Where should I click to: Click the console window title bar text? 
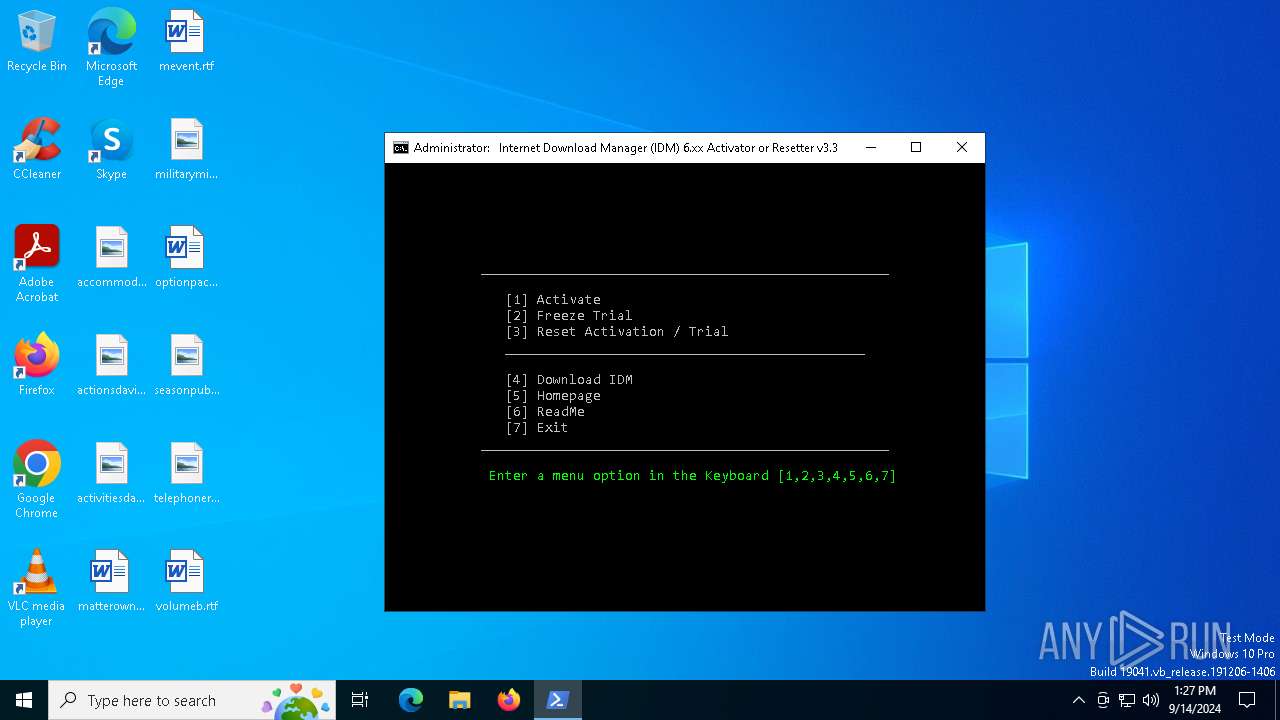626,148
